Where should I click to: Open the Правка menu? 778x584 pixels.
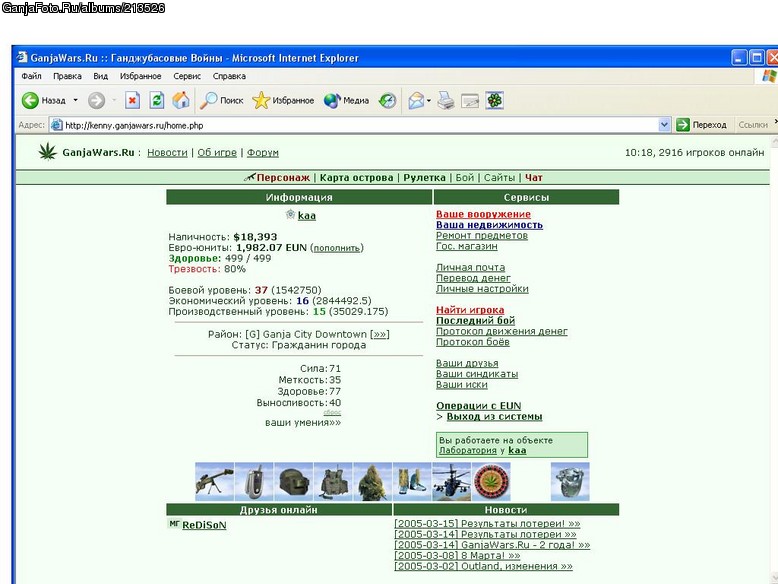click(x=67, y=76)
